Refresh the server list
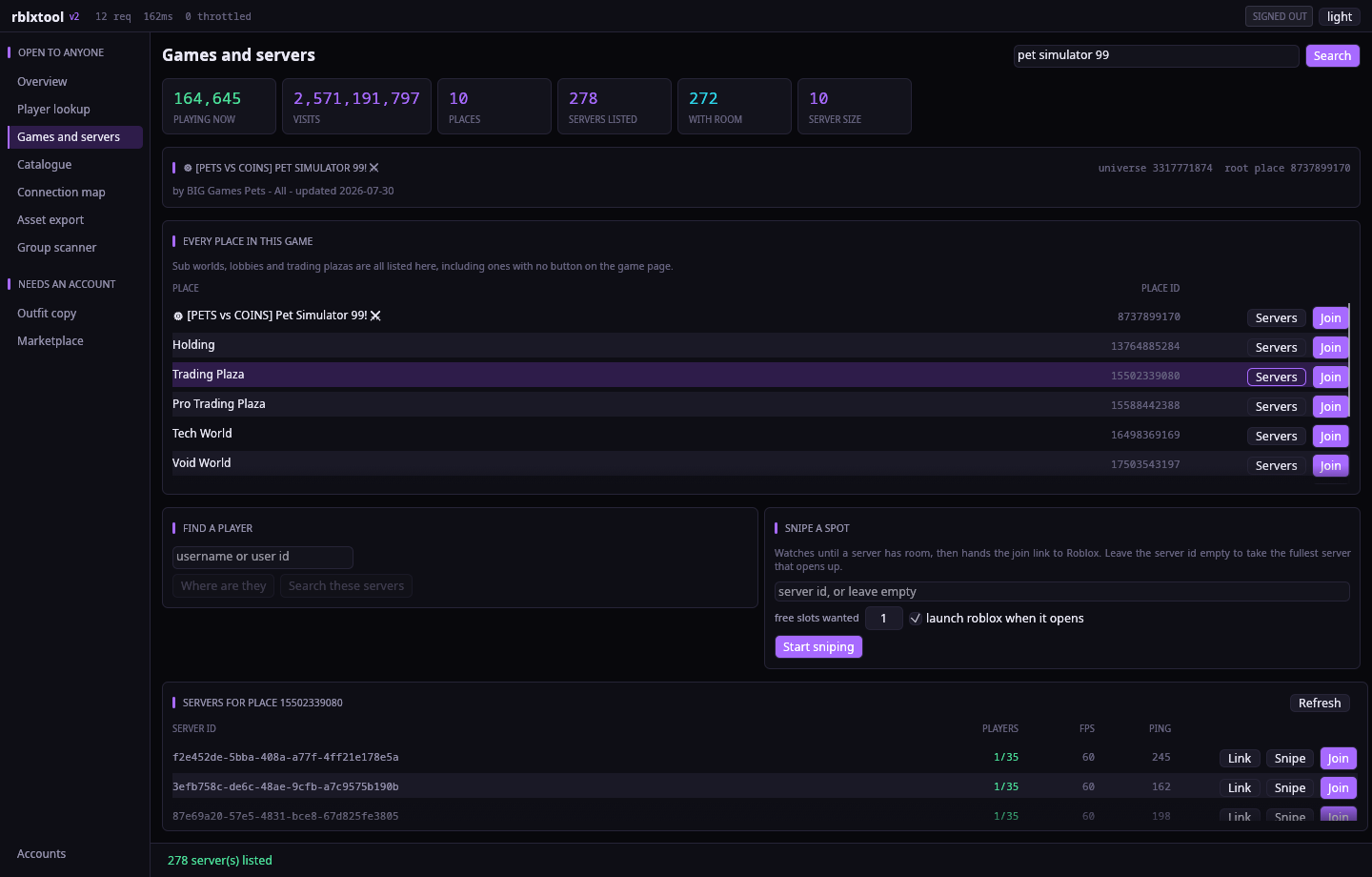Viewport: 1372px width, 877px height. tap(1320, 704)
